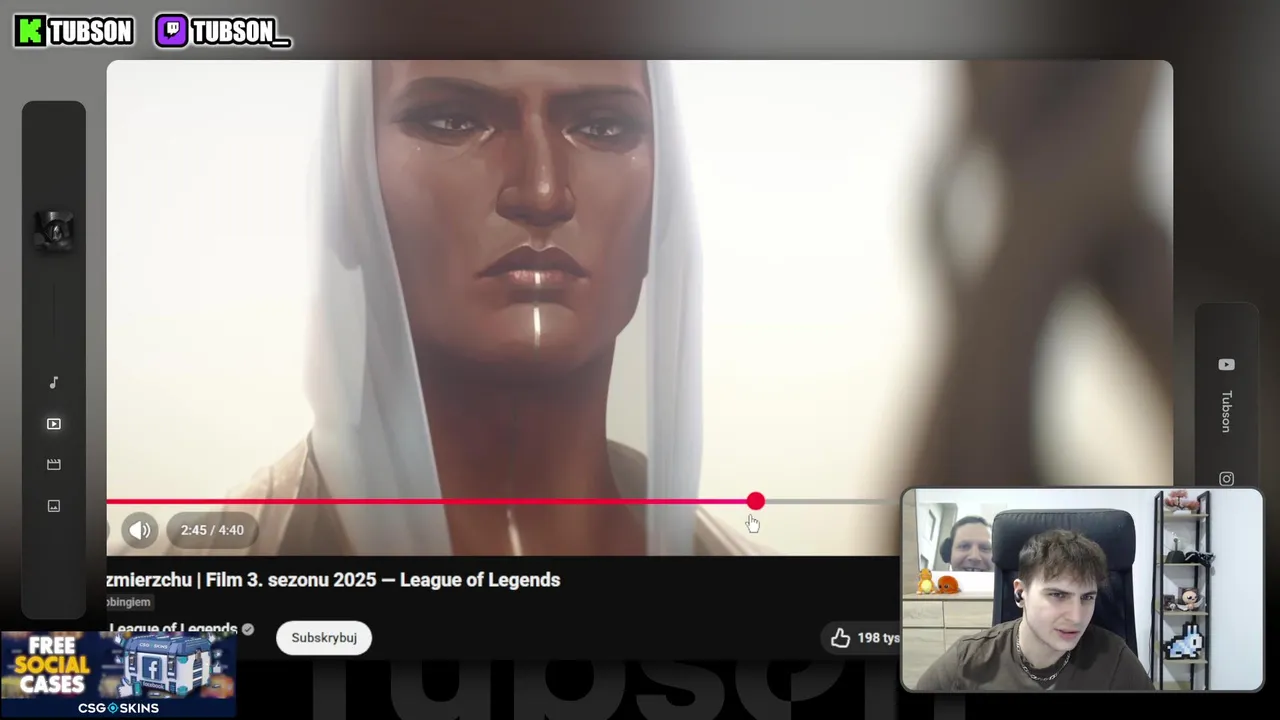
Task: Click the unplayed grey part of progress bar
Action: point(830,501)
